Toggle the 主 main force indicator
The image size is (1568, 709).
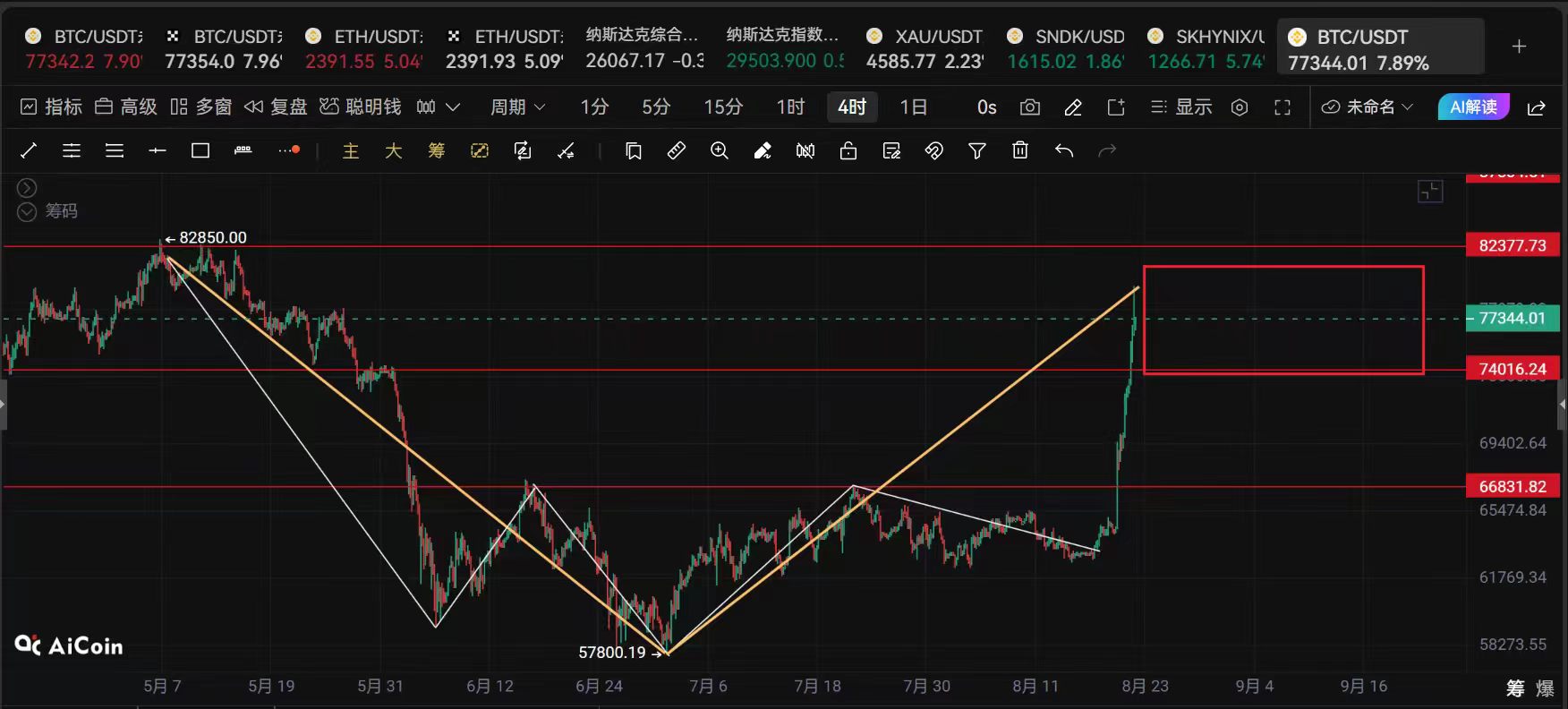click(351, 150)
